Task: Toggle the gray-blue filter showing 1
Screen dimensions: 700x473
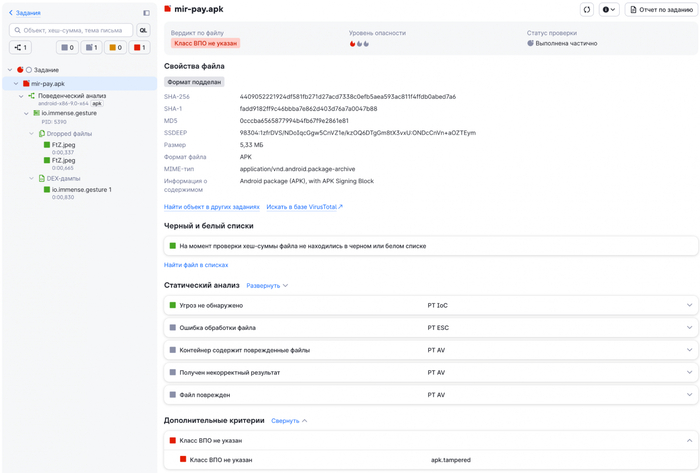Action: (x=92, y=47)
